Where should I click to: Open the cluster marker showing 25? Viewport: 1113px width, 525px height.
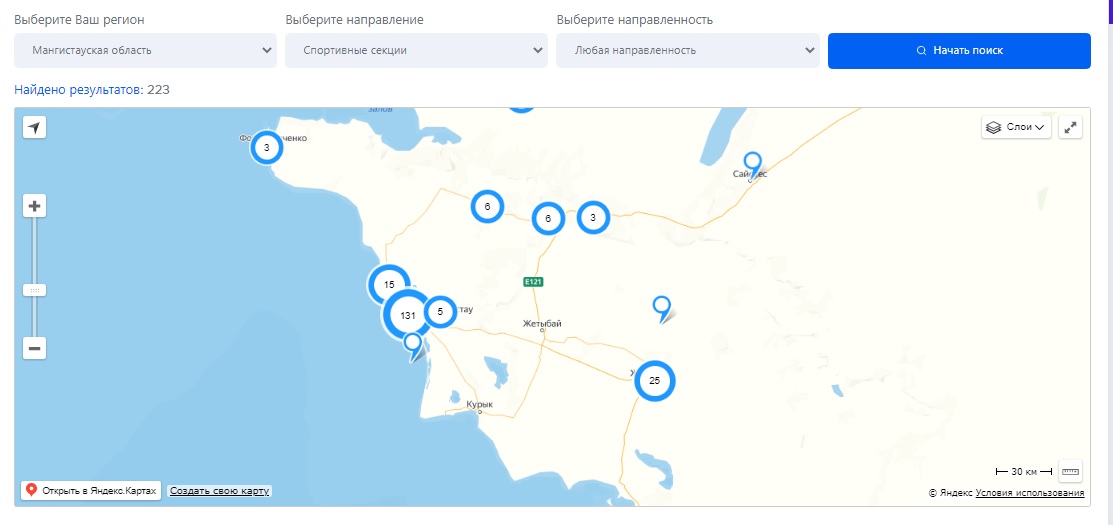[654, 381]
